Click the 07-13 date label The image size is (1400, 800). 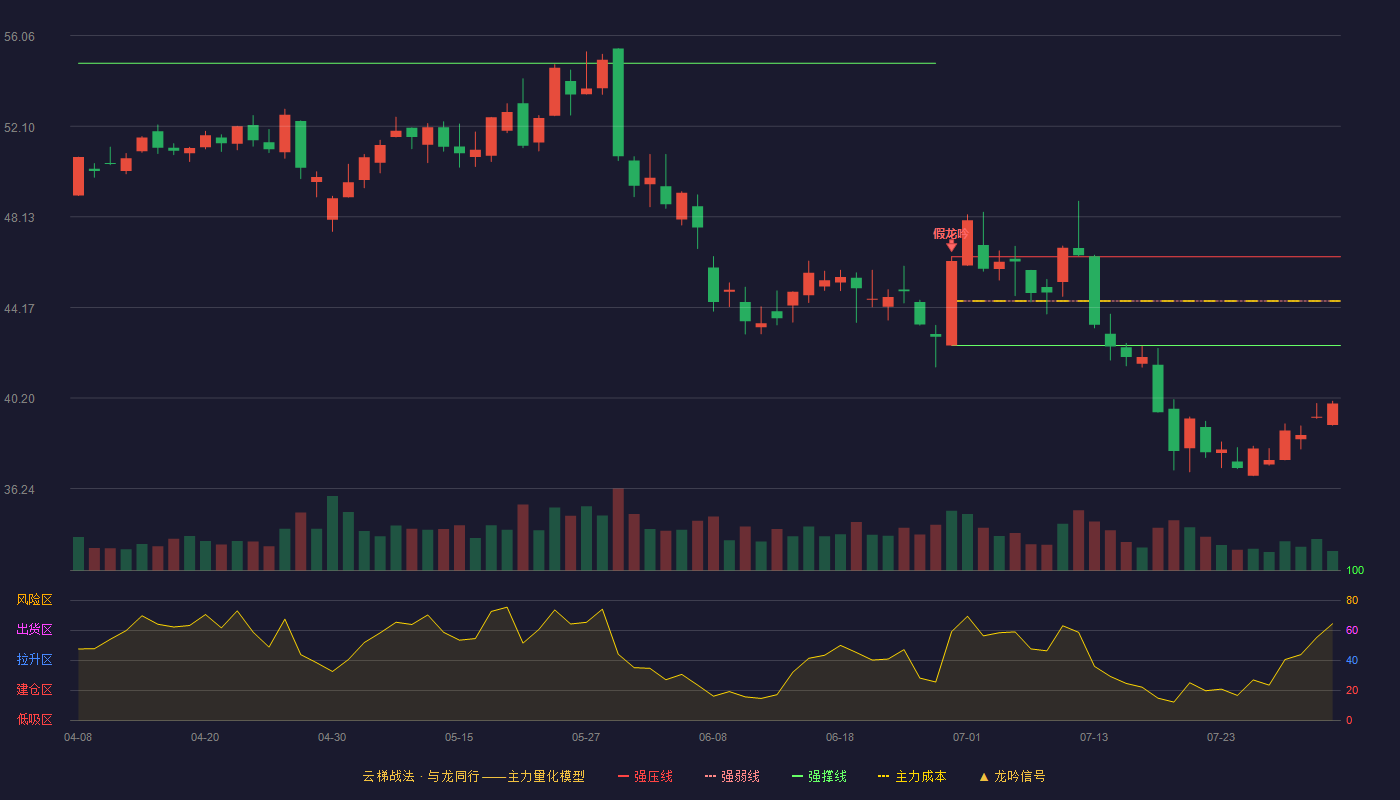point(1094,737)
